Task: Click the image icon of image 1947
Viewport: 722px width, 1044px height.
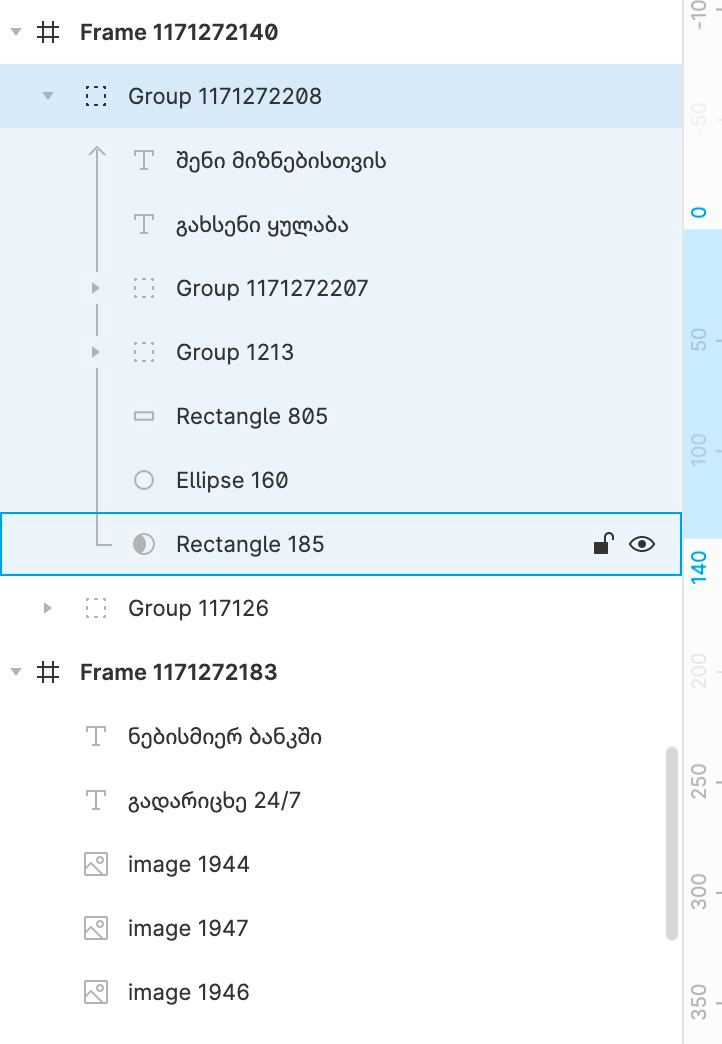Action: point(96,928)
